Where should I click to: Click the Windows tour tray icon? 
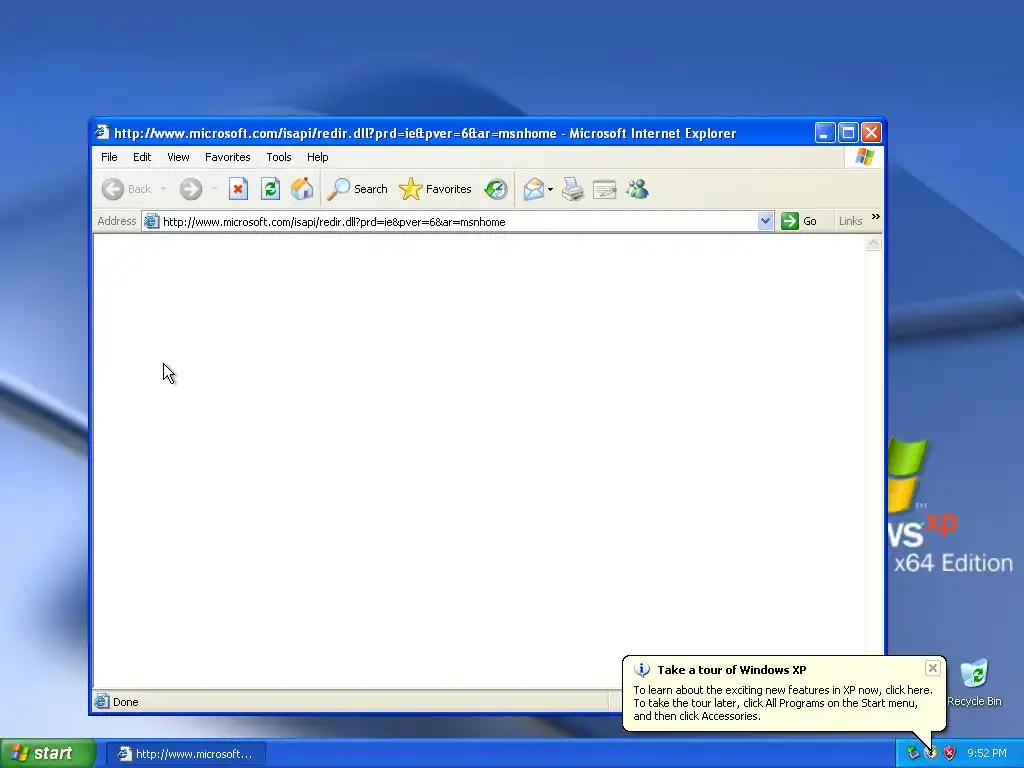[931, 753]
